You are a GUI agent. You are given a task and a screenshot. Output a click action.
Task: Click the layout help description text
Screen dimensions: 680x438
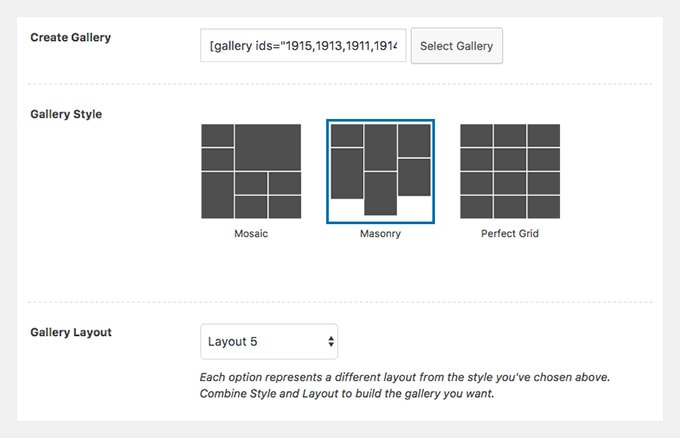coord(405,386)
